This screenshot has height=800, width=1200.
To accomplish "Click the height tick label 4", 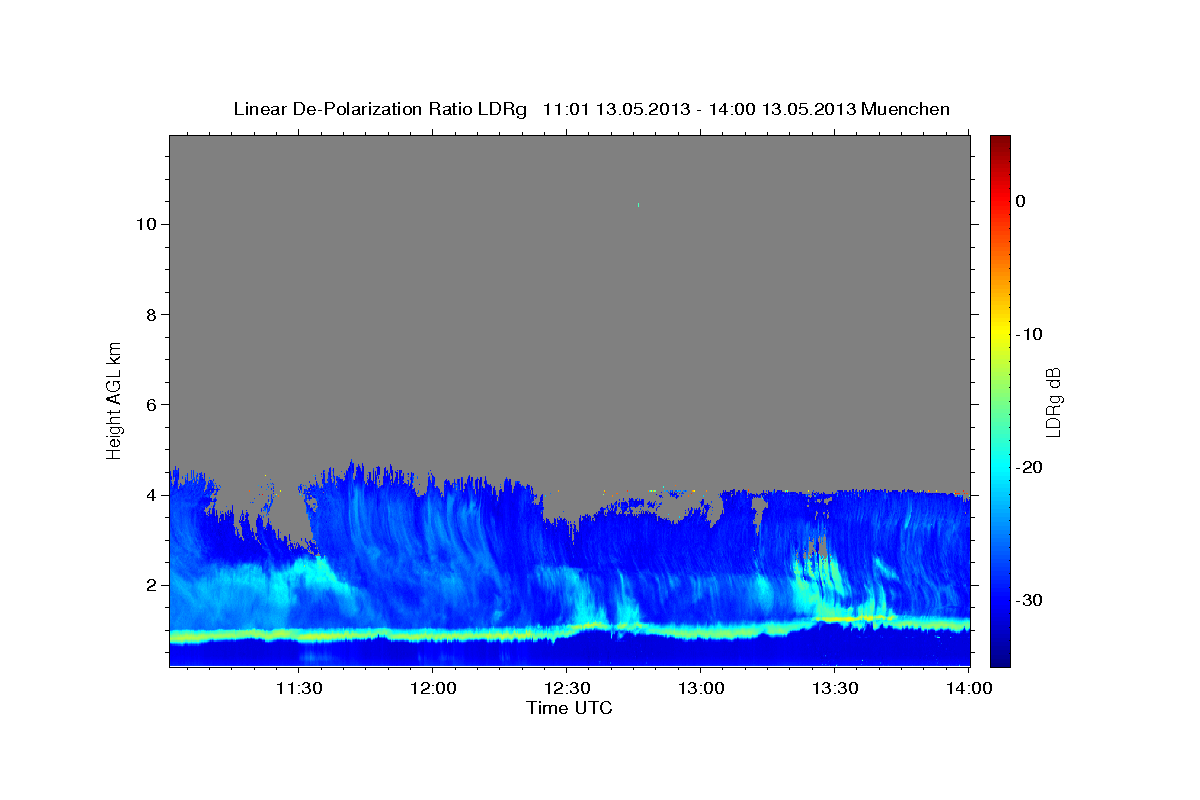I will coord(149,494).
